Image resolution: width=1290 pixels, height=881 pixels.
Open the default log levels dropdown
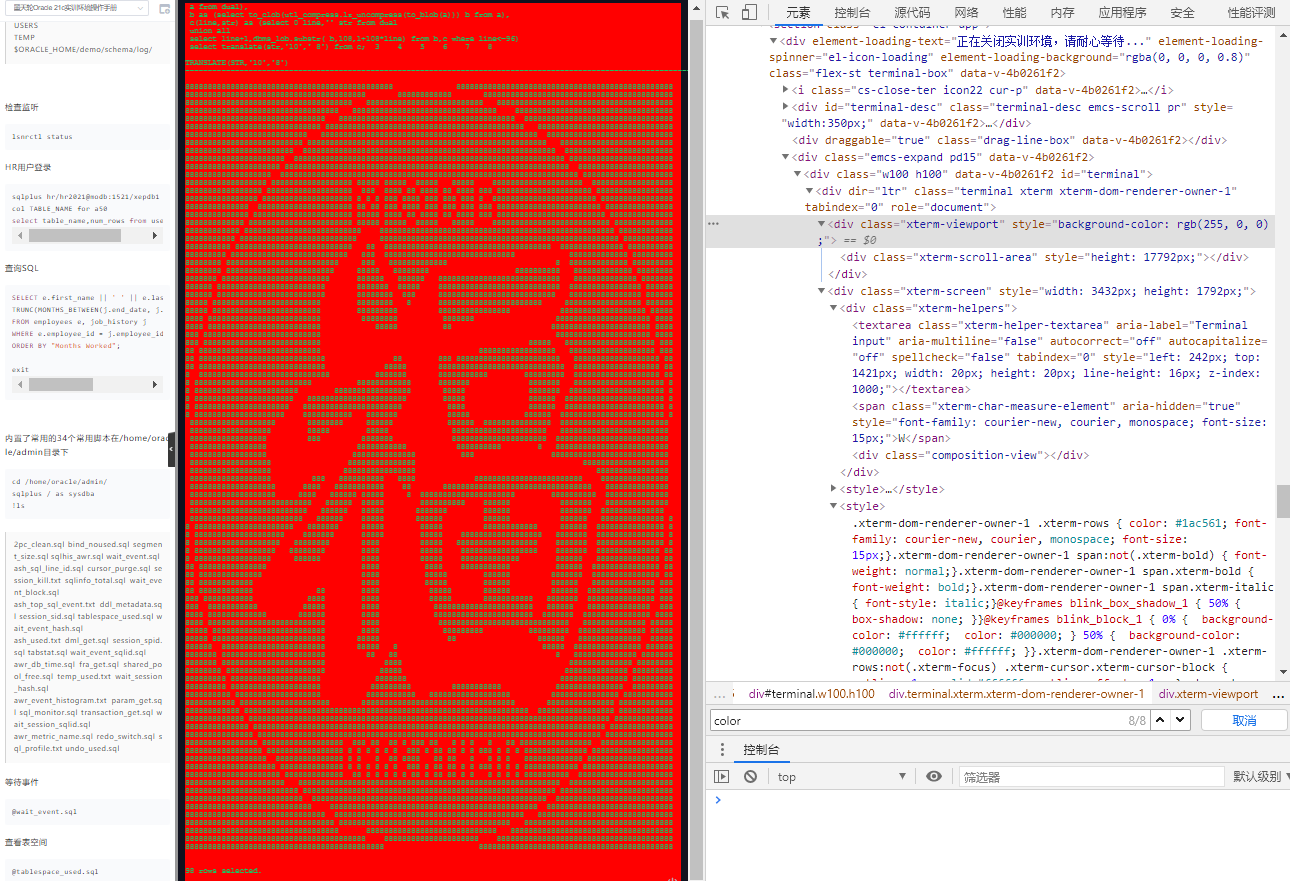click(x=1260, y=777)
